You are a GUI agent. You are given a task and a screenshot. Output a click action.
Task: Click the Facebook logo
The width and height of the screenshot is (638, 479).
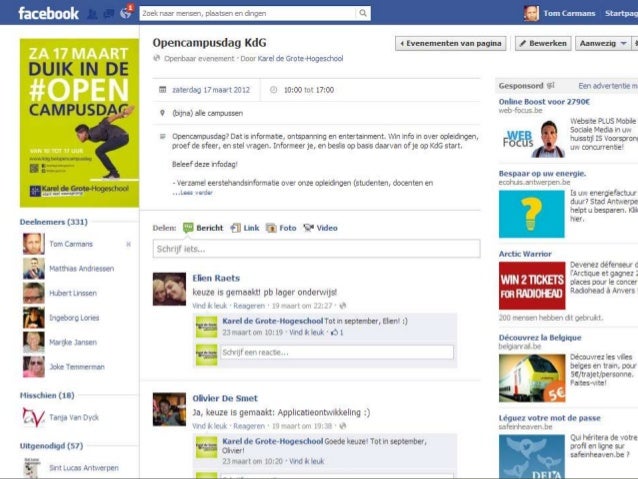(48, 13)
